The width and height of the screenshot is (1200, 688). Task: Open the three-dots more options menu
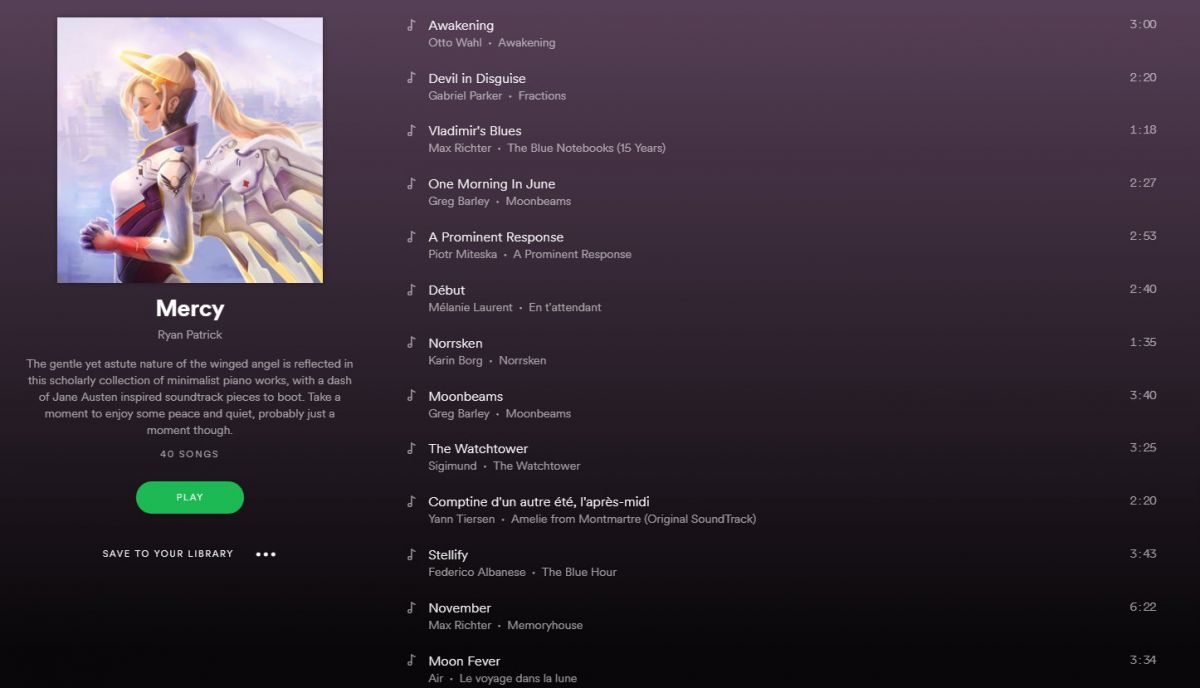pyautogui.click(x=265, y=554)
